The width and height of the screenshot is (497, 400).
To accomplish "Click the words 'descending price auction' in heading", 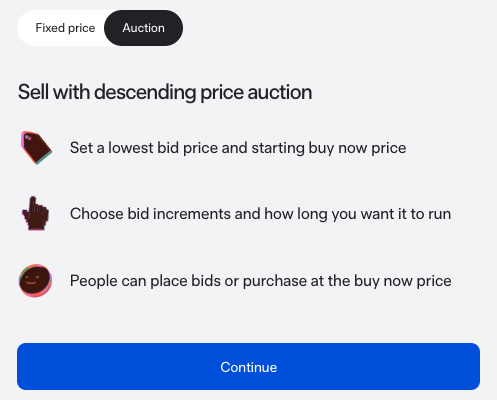I will point(203,92).
